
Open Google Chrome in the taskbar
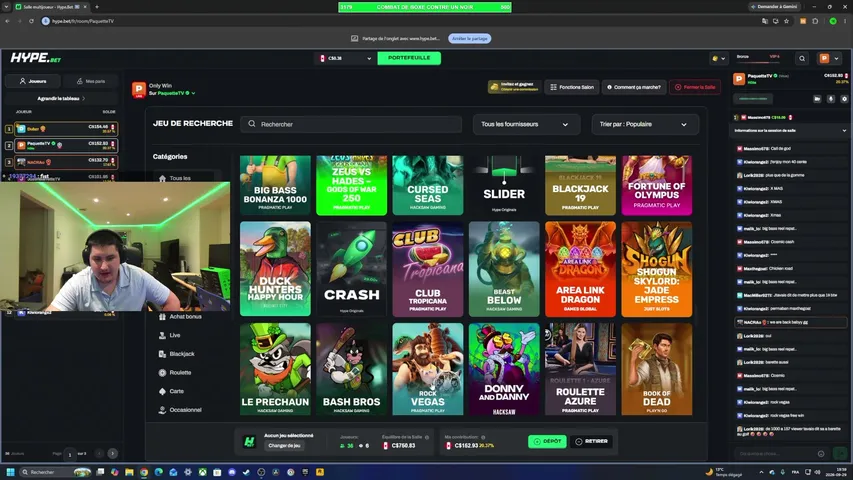[x=144, y=472]
